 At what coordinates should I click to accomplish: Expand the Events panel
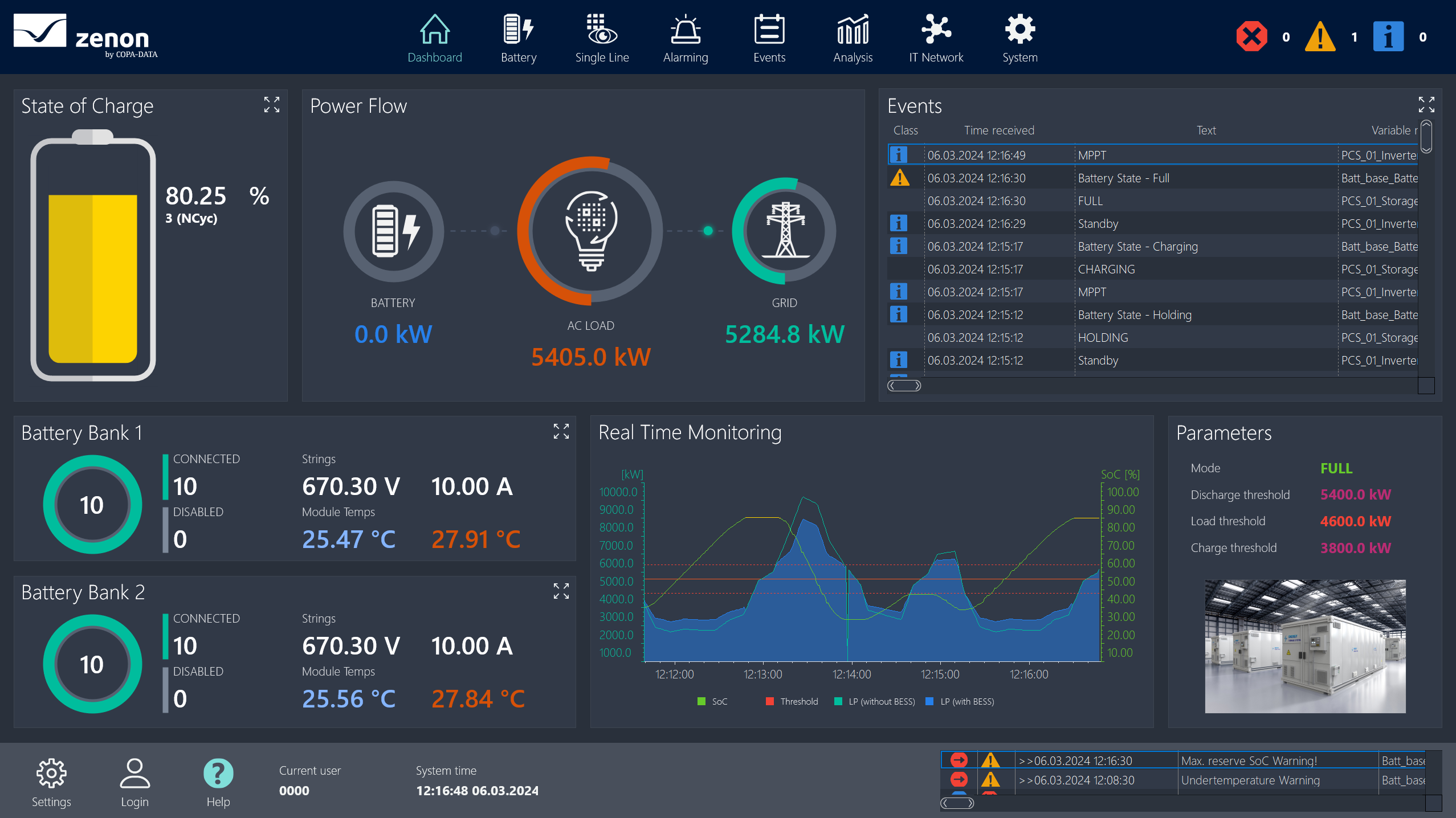click(x=1426, y=105)
